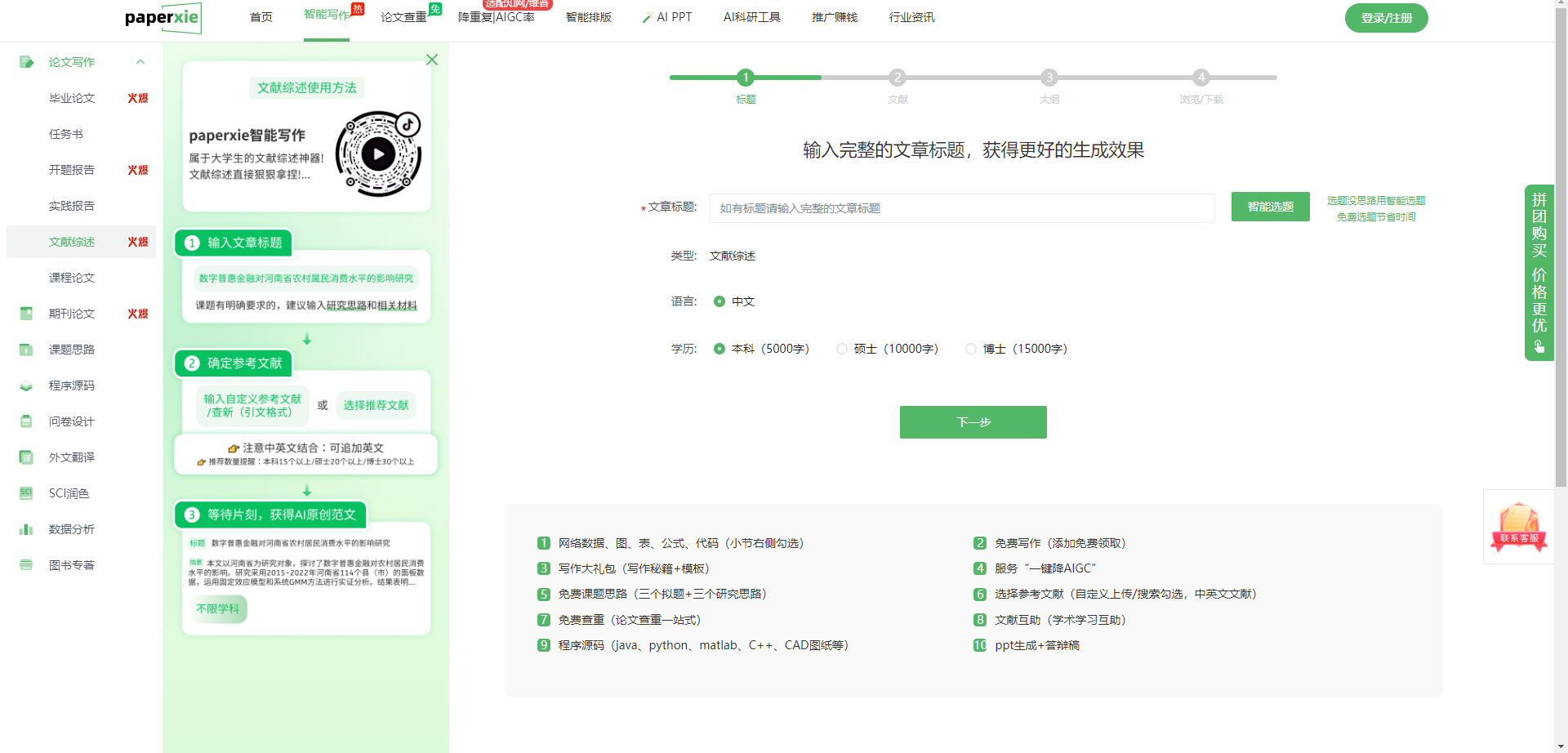
Task: Dismiss the 文献综述使用方法 promo panel
Action: 432,60
